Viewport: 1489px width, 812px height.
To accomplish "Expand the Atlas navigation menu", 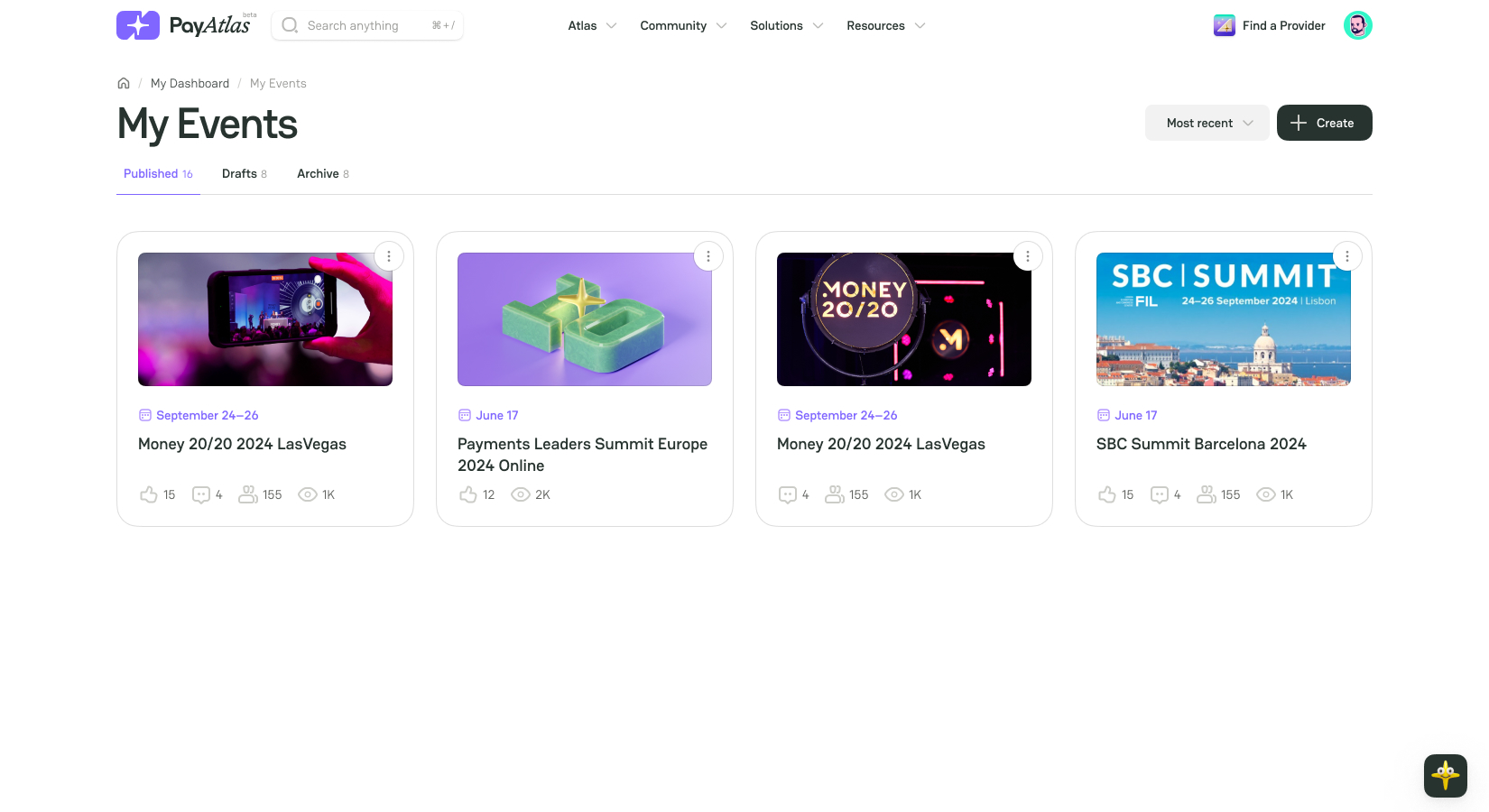I will [x=592, y=25].
